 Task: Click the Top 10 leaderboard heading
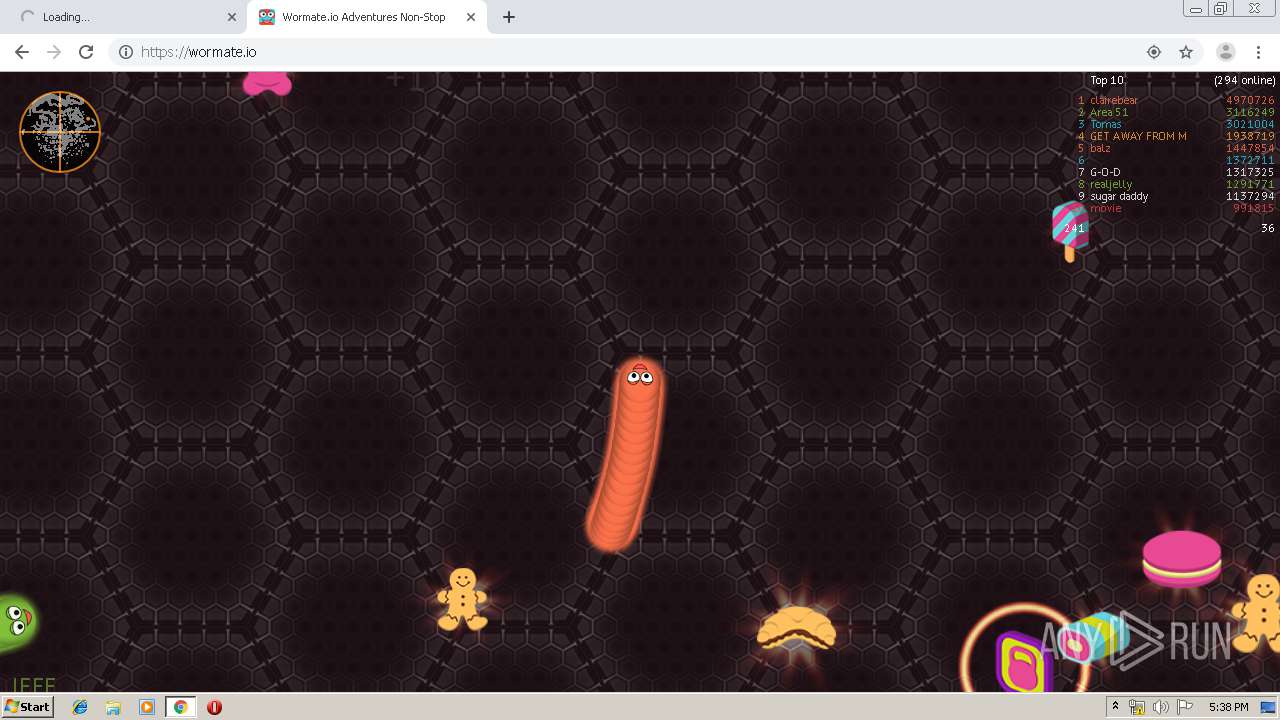(1107, 80)
